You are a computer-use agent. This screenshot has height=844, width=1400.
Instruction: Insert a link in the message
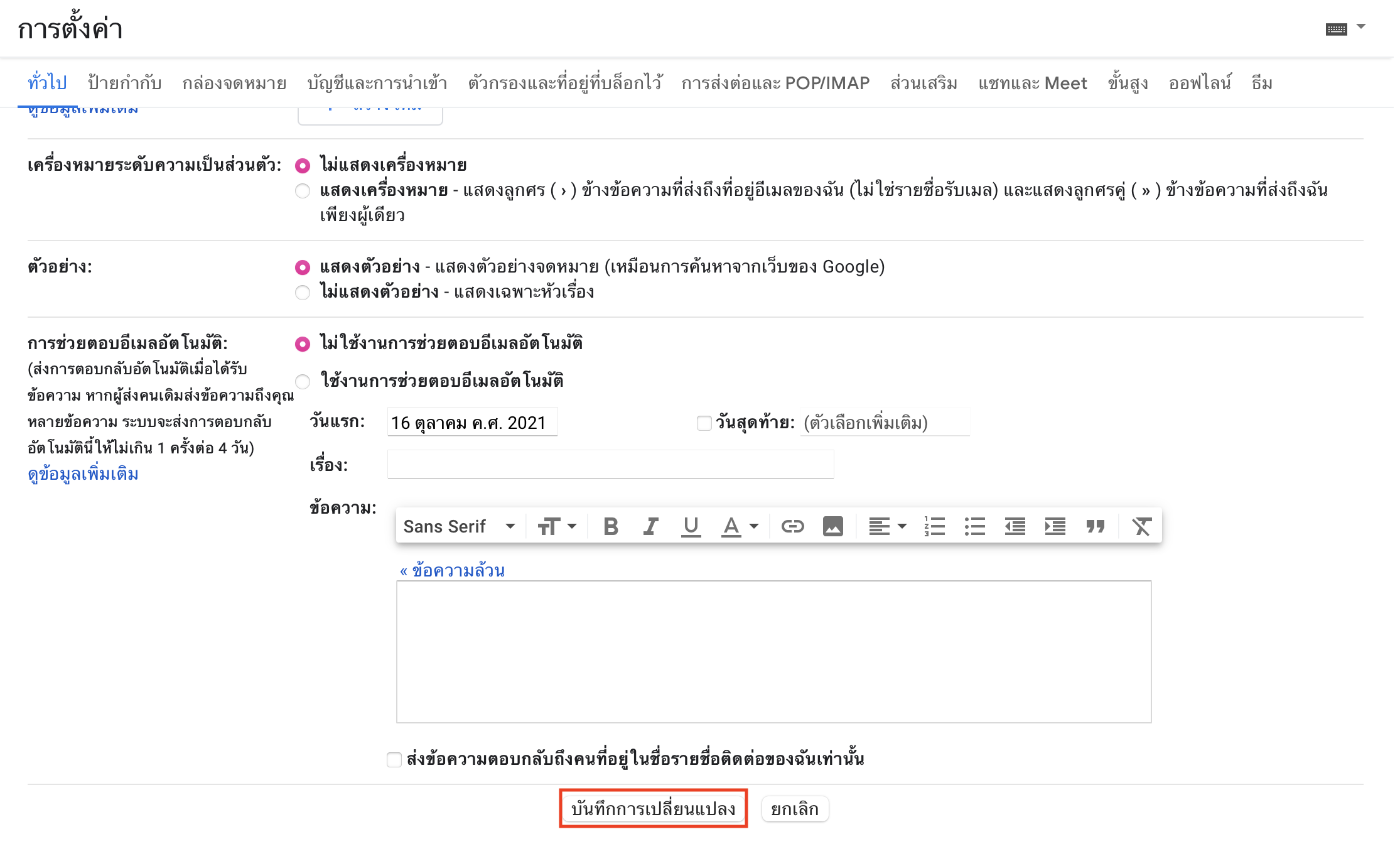point(792,526)
